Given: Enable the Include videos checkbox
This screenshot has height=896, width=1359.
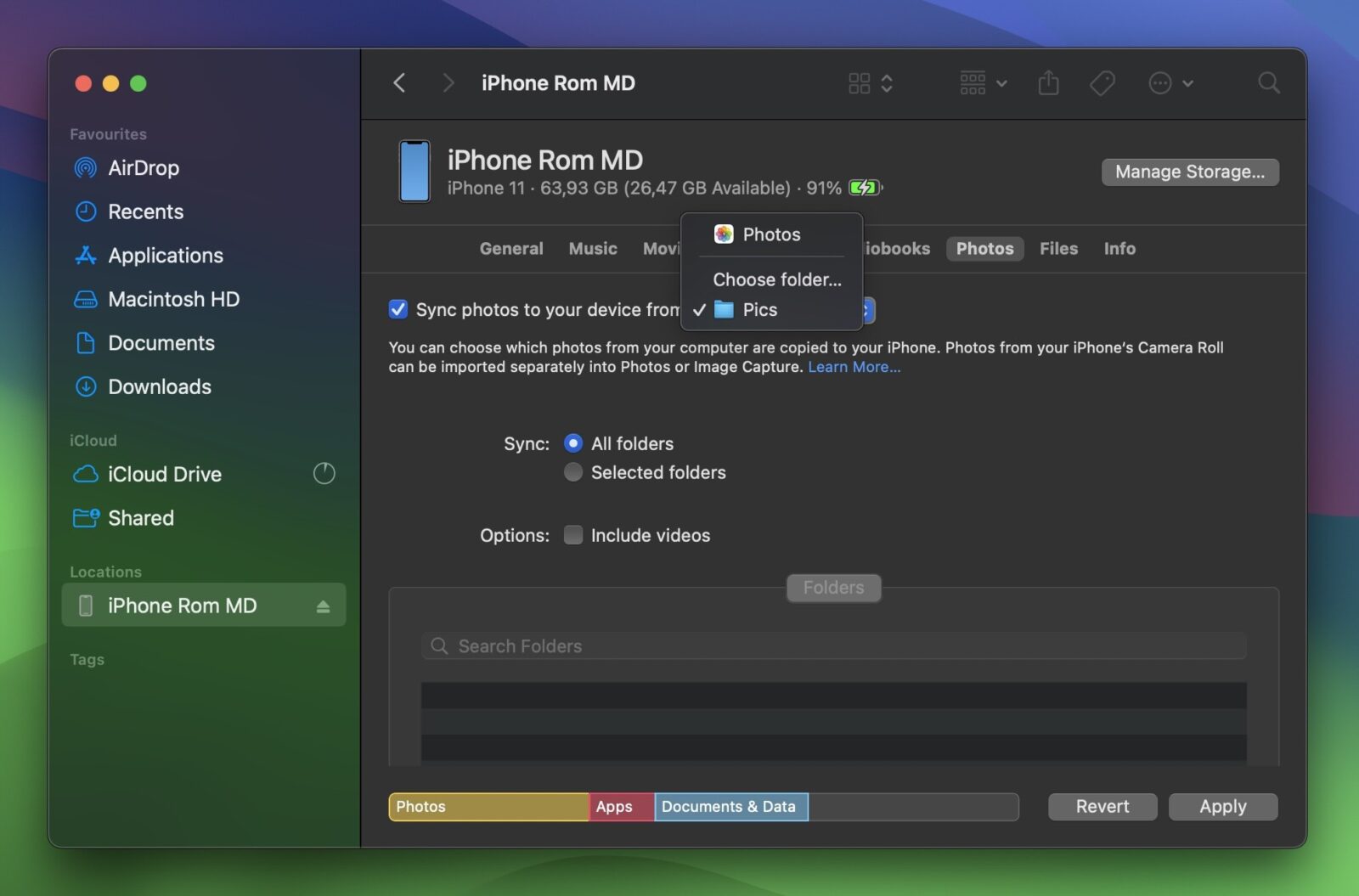Looking at the screenshot, I should [573, 535].
